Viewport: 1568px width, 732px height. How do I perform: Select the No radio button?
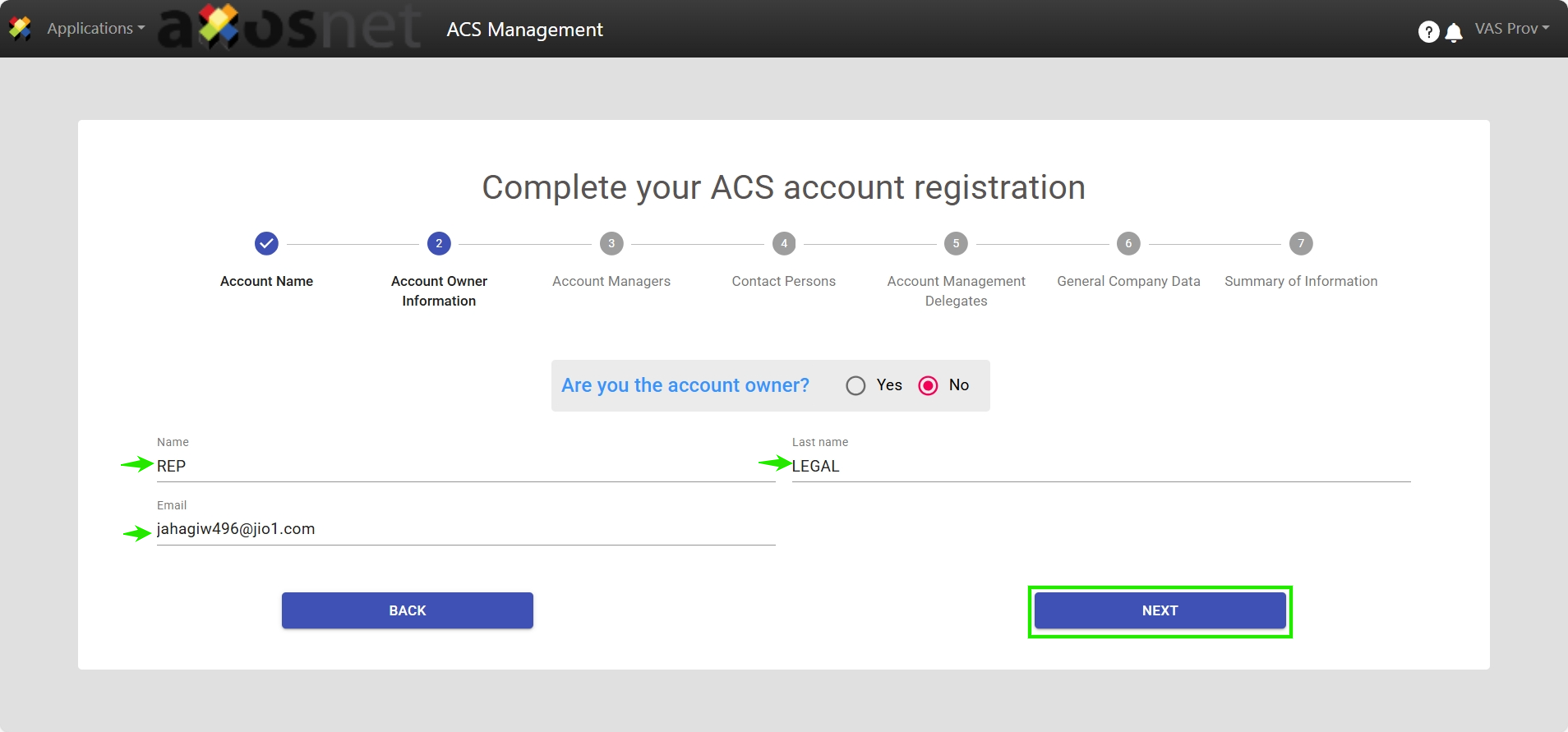928,385
